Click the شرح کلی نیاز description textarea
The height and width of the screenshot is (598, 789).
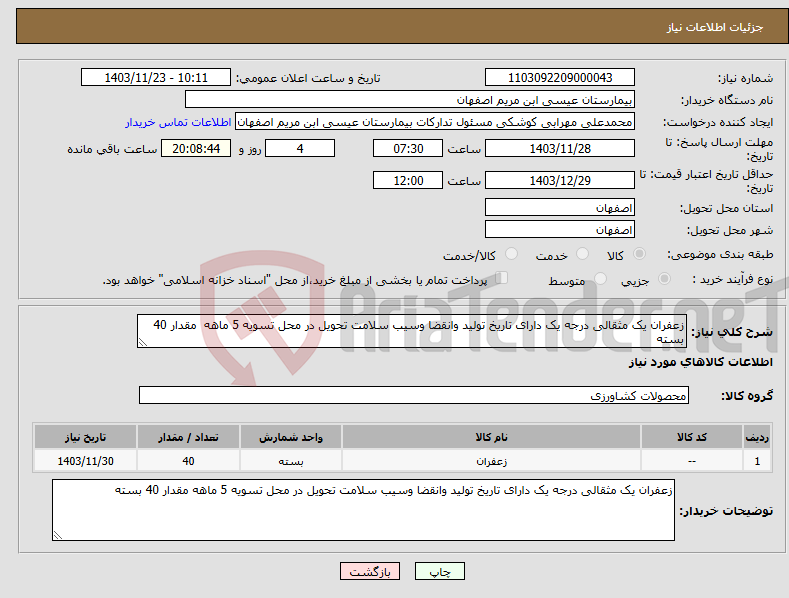412,331
